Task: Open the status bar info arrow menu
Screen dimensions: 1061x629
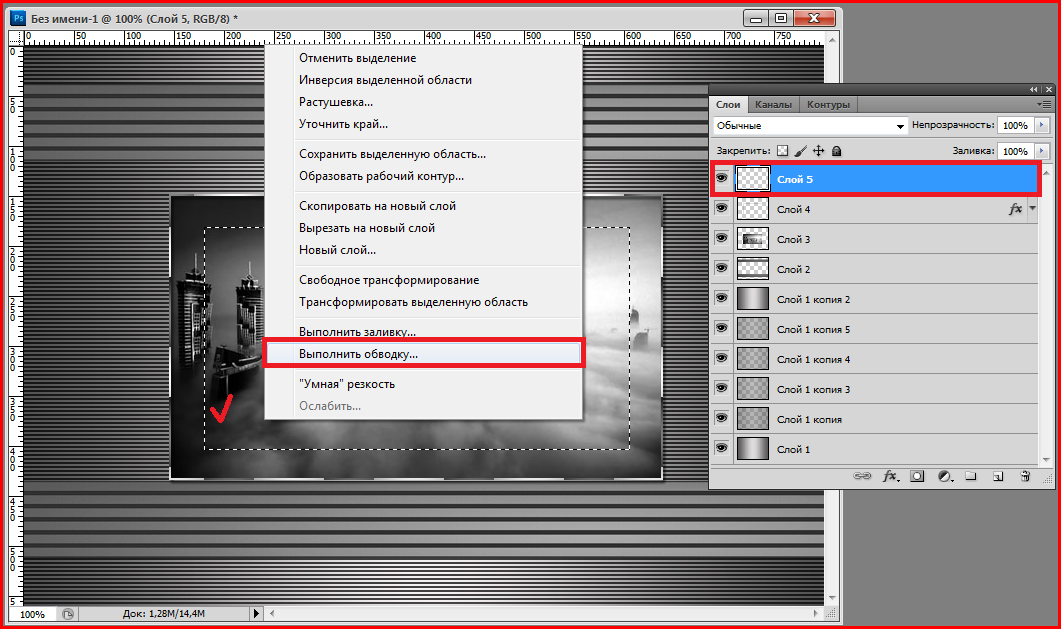Action: coord(256,613)
